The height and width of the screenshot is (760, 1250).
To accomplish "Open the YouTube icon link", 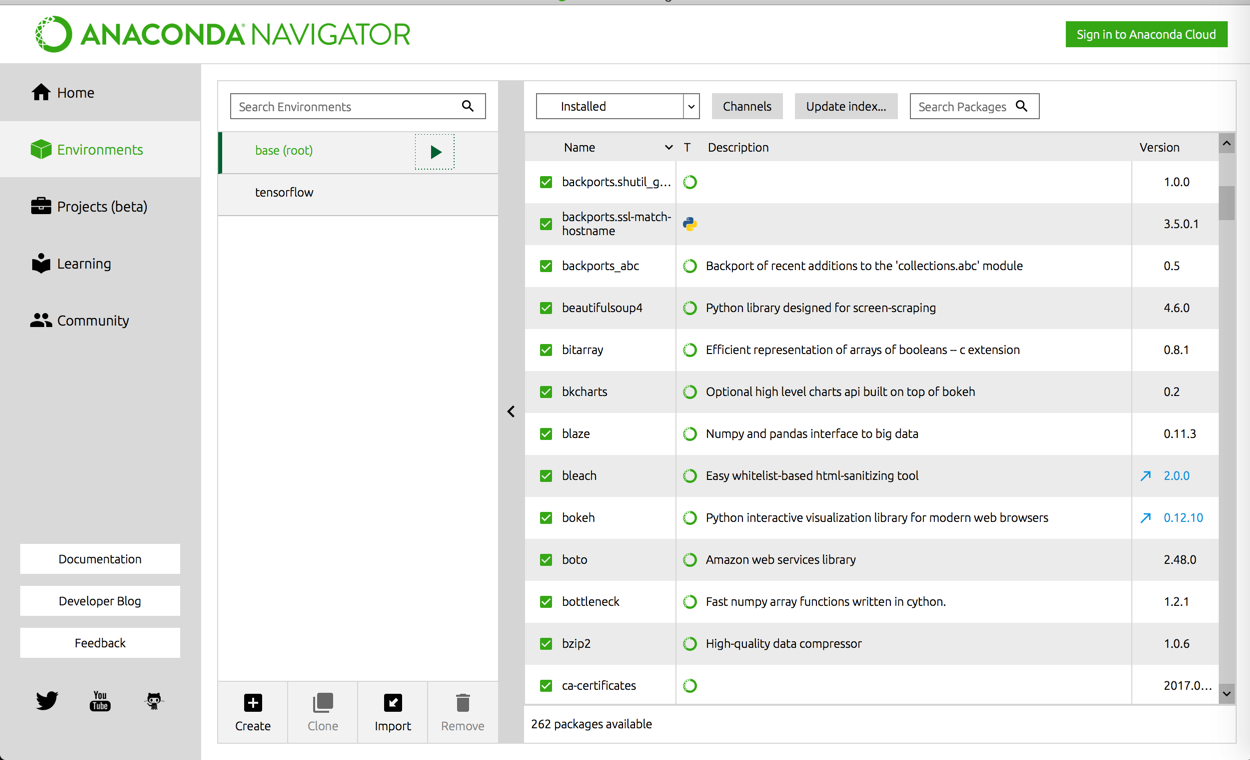I will point(100,701).
